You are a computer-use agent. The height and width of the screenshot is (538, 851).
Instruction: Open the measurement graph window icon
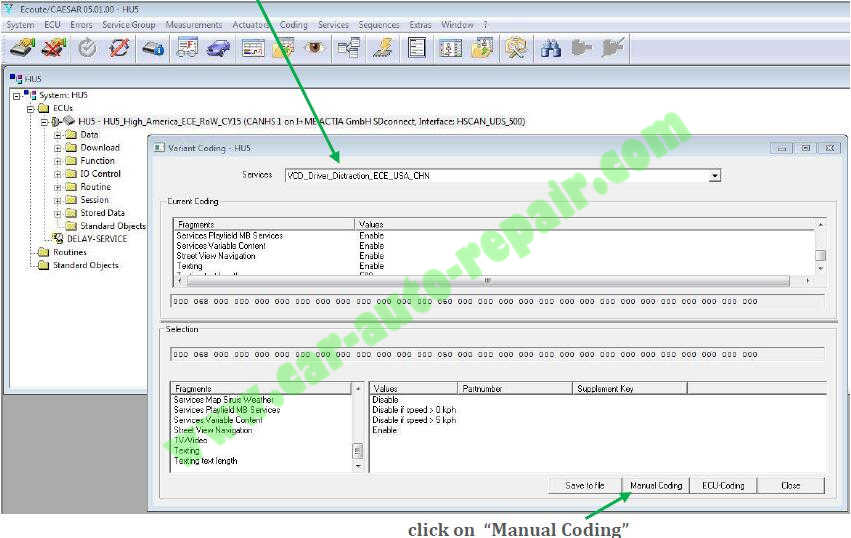[x=253, y=49]
